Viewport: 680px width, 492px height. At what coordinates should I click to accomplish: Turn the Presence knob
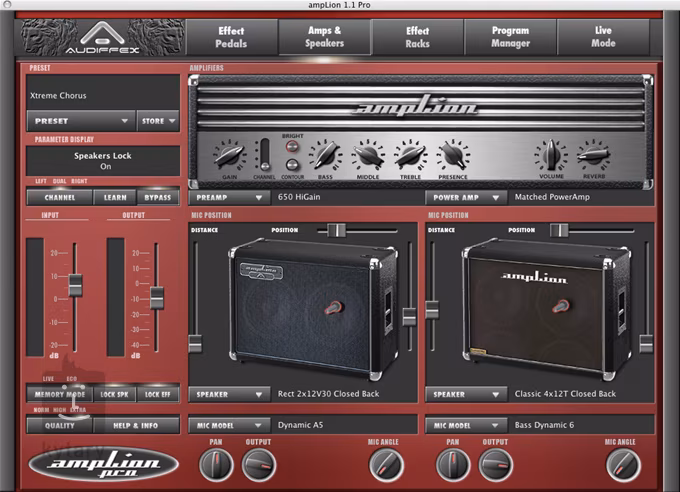(452, 155)
